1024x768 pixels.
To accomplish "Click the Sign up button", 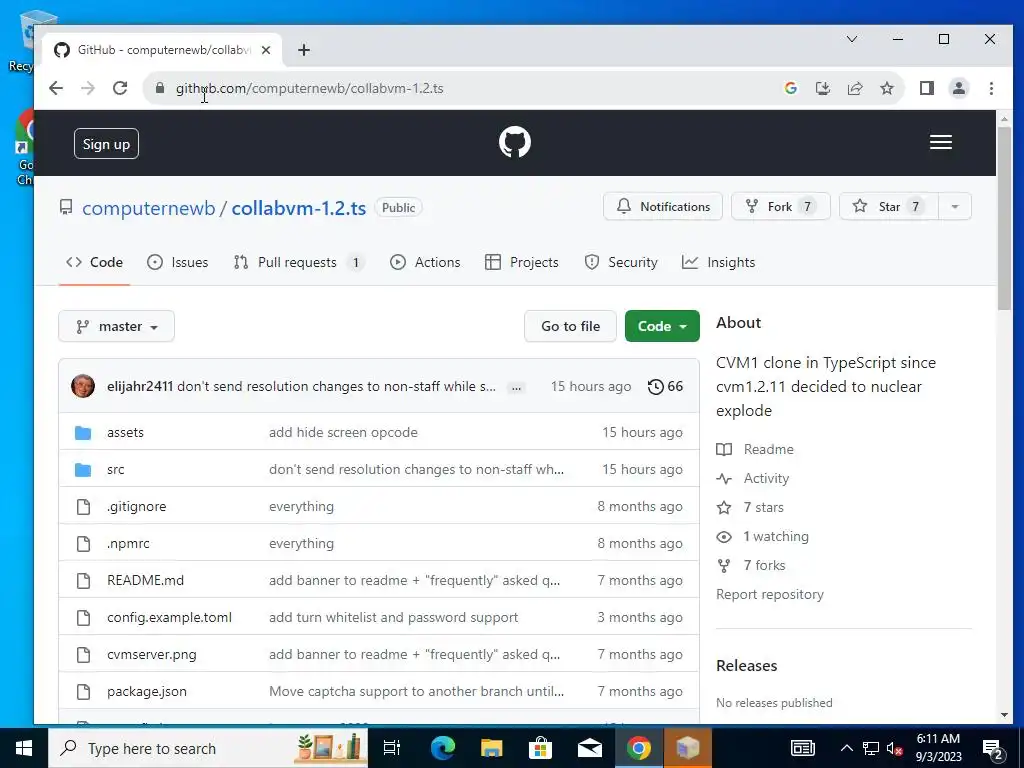I will (106, 144).
